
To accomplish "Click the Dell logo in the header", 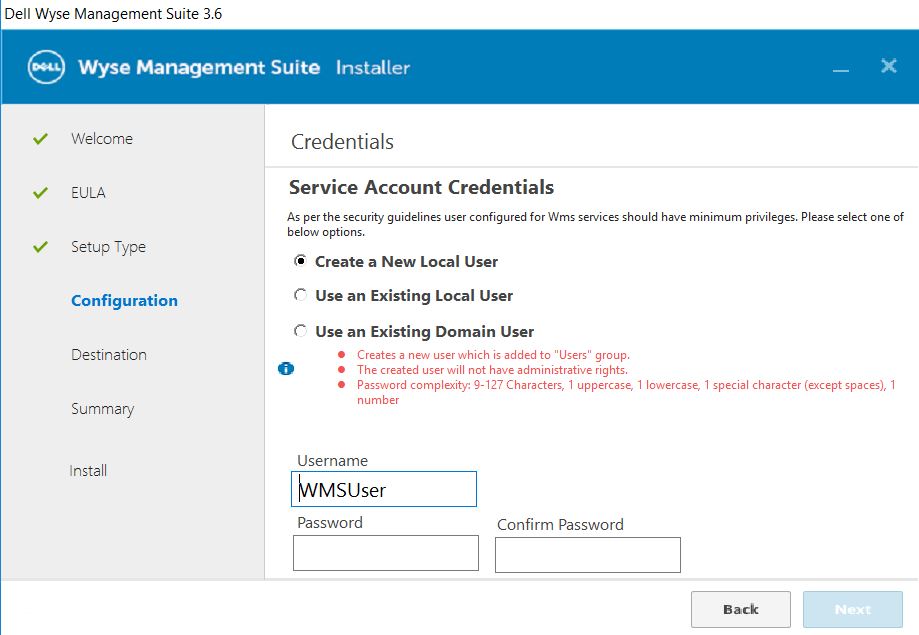I will click(x=46, y=67).
